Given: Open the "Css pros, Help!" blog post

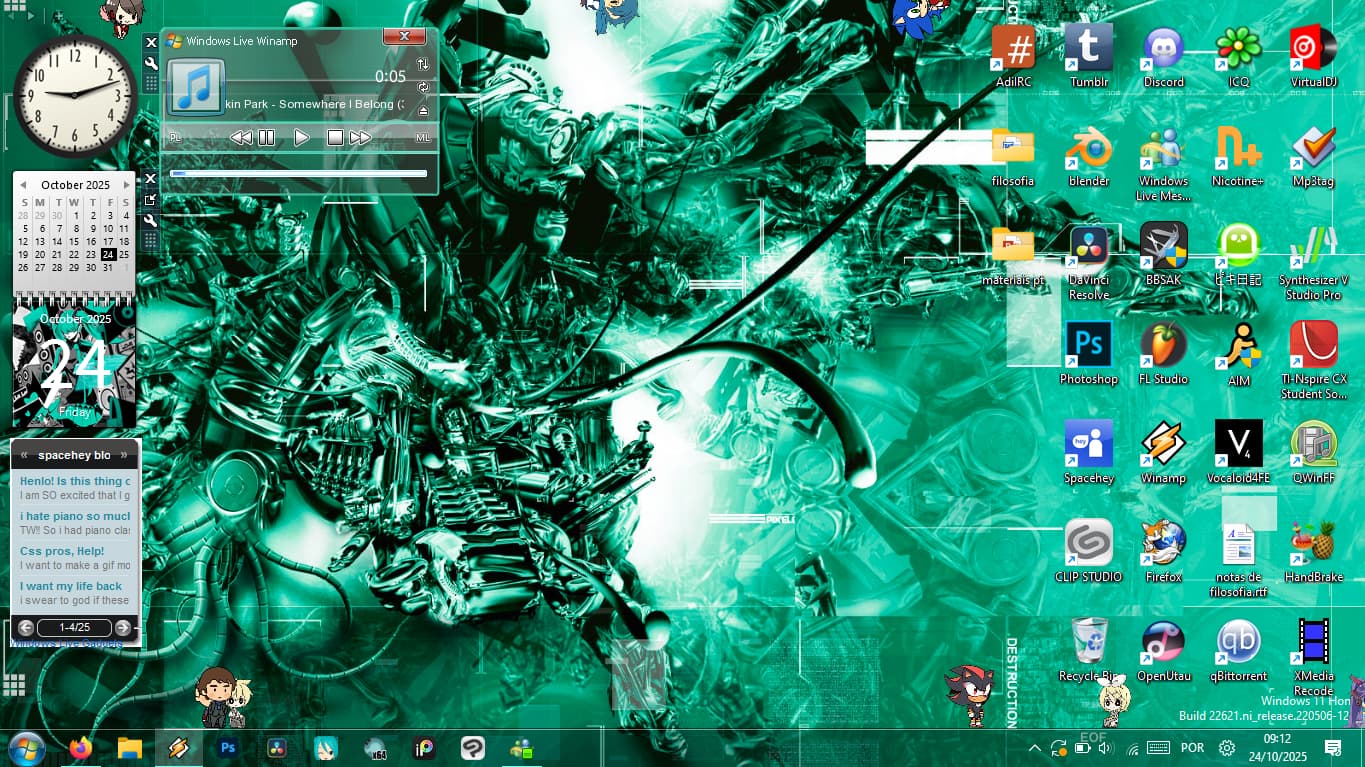Looking at the screenshot, I should 62,551.
